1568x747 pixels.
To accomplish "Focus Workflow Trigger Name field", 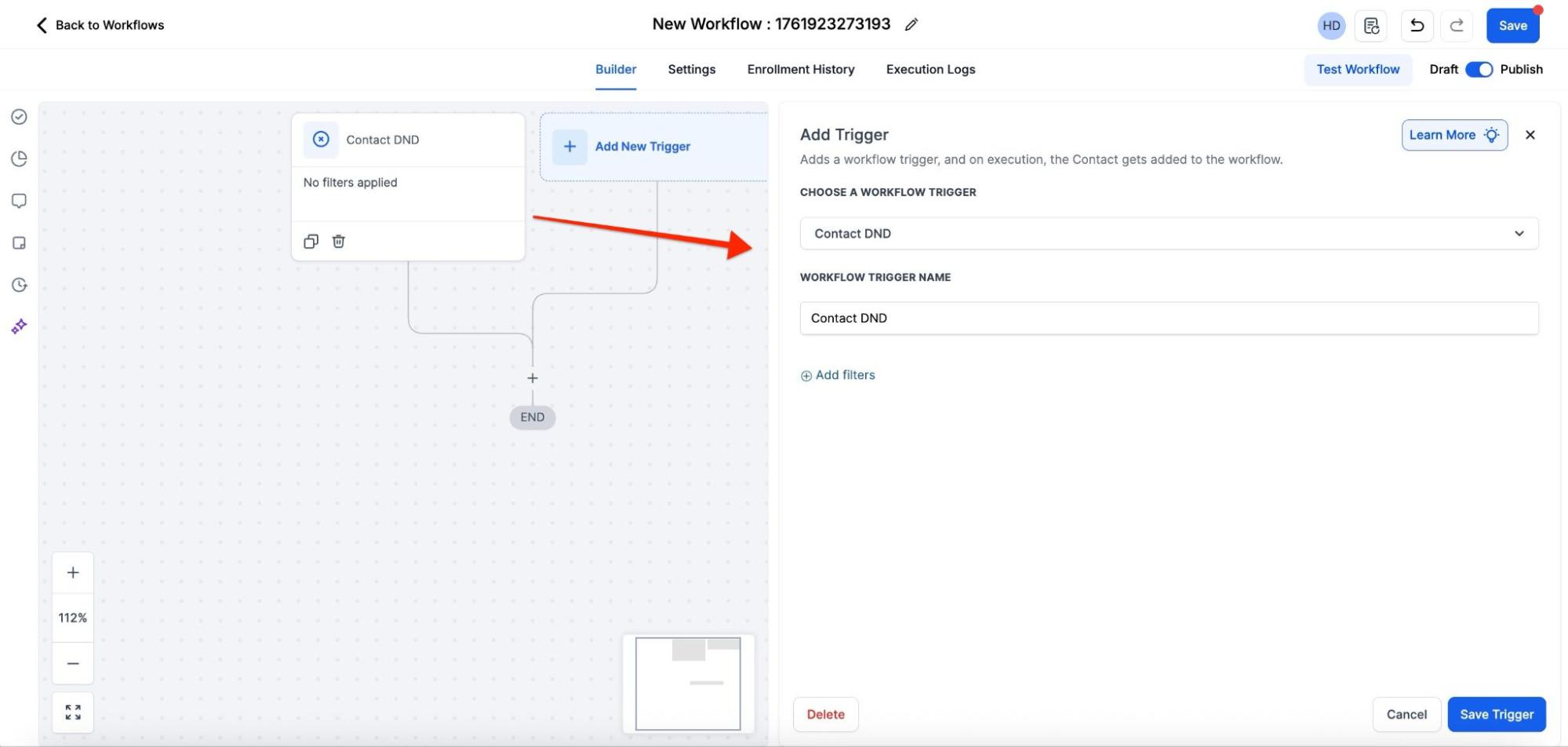I will 1169,319.
